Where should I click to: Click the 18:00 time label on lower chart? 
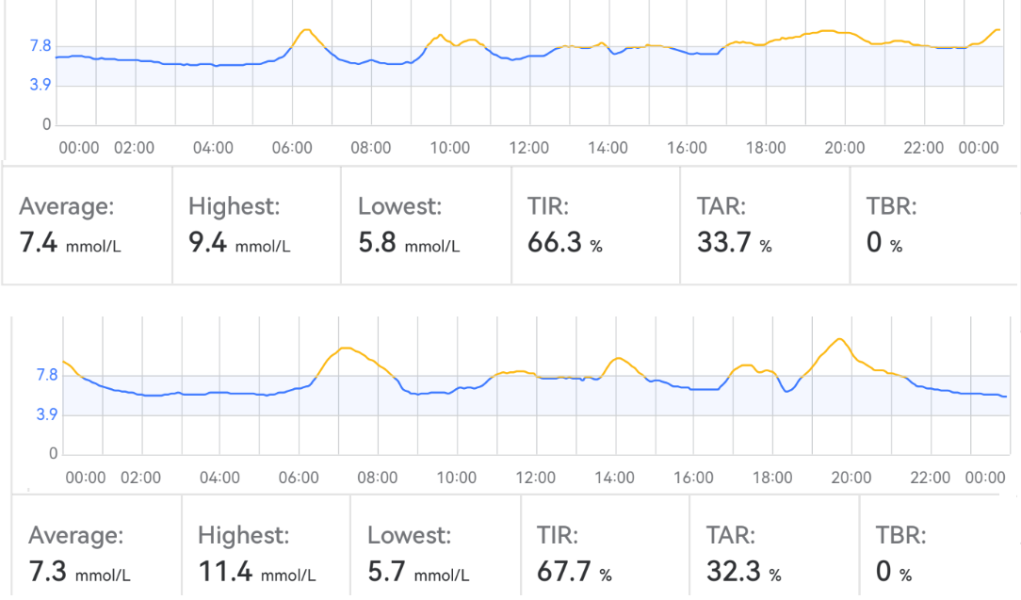[772, 477]
